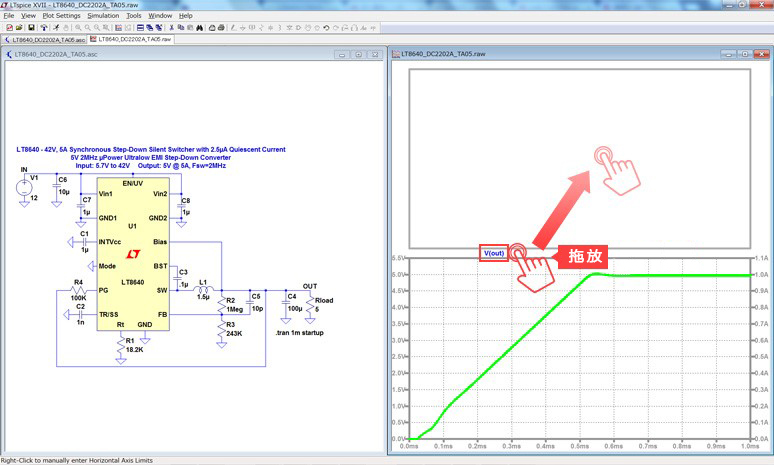Viewport: 774px width, 465px height.
Task: Start simulation with the Run icon
Action: 58,28
